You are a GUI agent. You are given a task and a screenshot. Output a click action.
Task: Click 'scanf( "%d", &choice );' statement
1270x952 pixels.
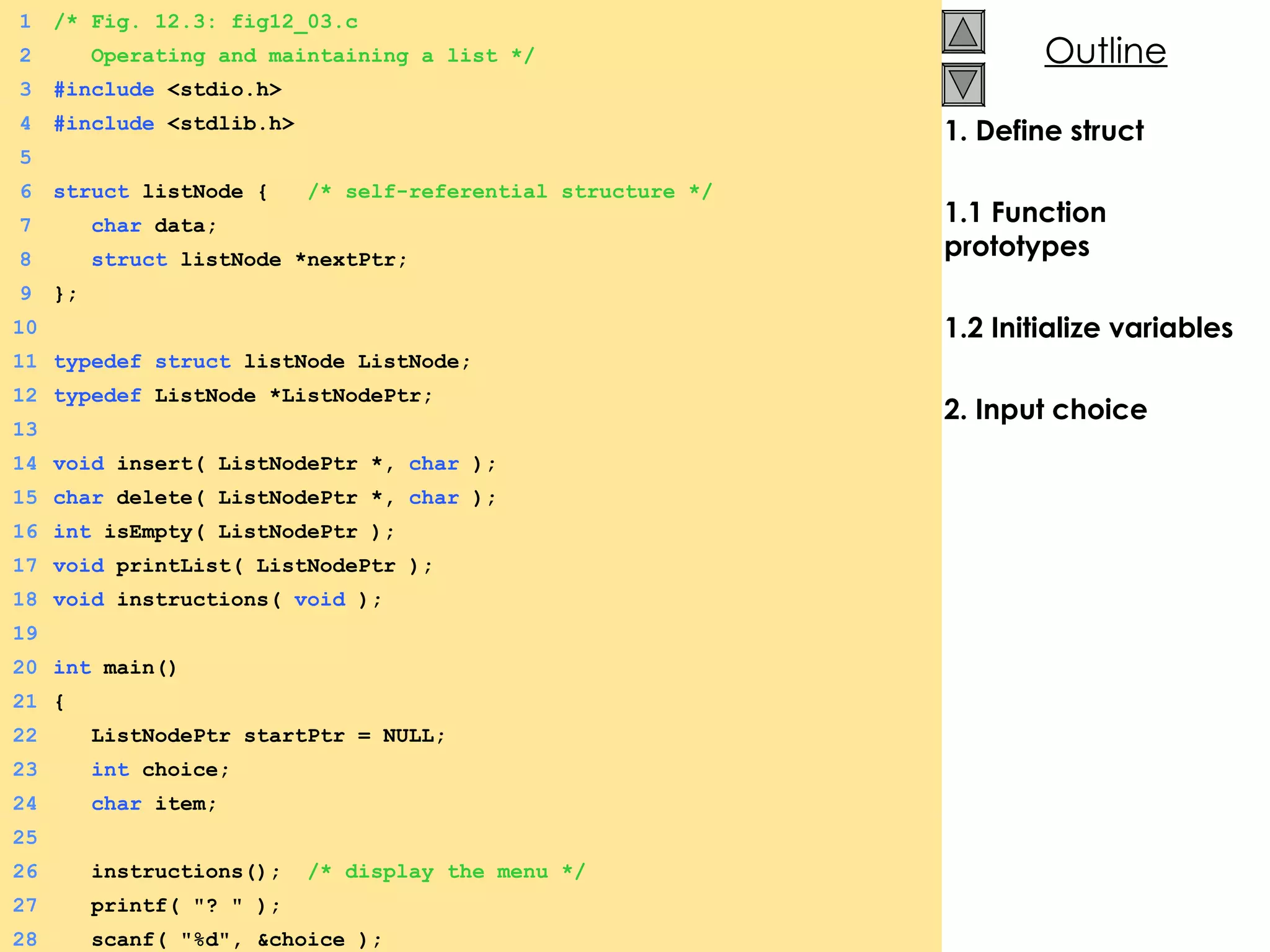(237, 940)
